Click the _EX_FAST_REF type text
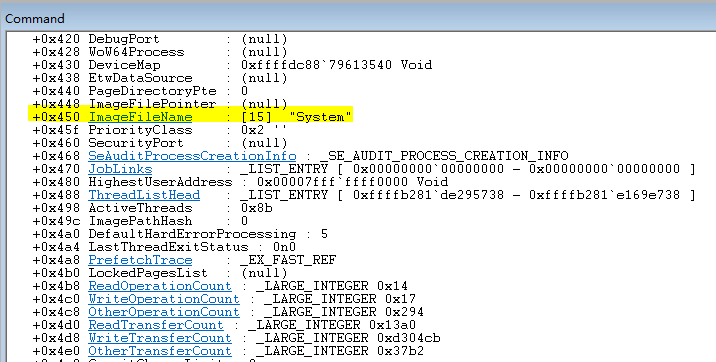The width and height of the screenshot is (716, 362). coord(288,260)
